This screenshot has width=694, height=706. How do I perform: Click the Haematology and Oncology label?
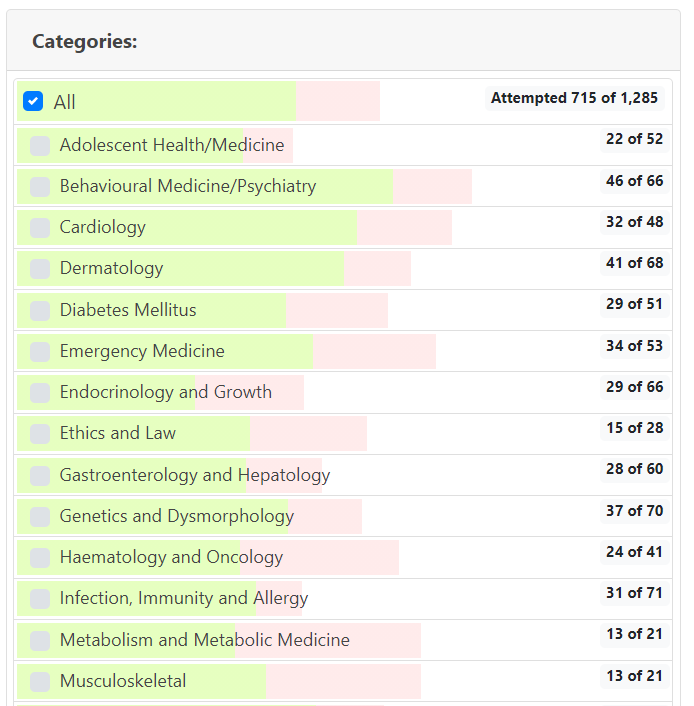[x=171, y=557]
